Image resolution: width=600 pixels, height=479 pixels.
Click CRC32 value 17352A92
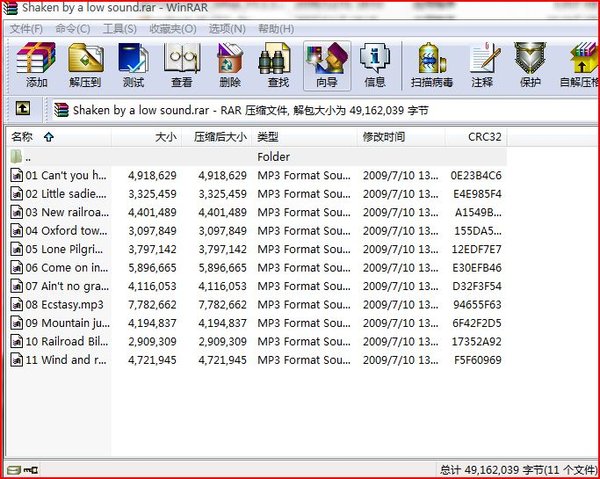pos(476,342)
